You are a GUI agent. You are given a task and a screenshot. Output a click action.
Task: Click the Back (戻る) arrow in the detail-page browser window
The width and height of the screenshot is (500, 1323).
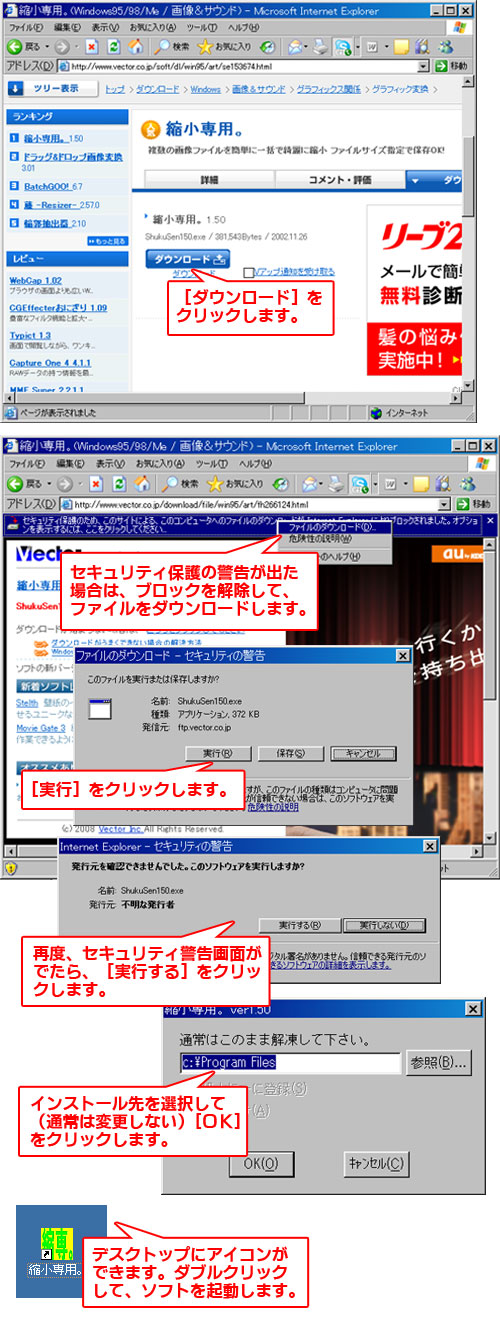tap(14, 47)
